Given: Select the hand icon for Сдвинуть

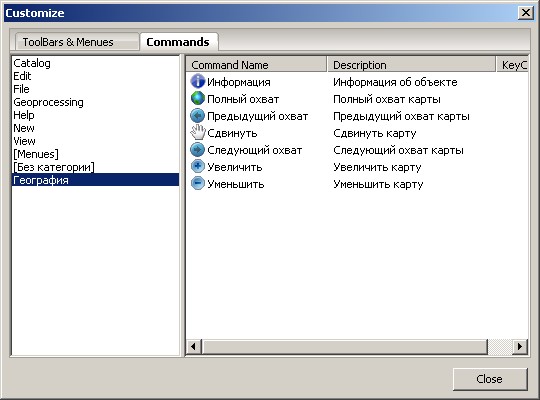Looking at the screenshot, I should coord(198,133).
